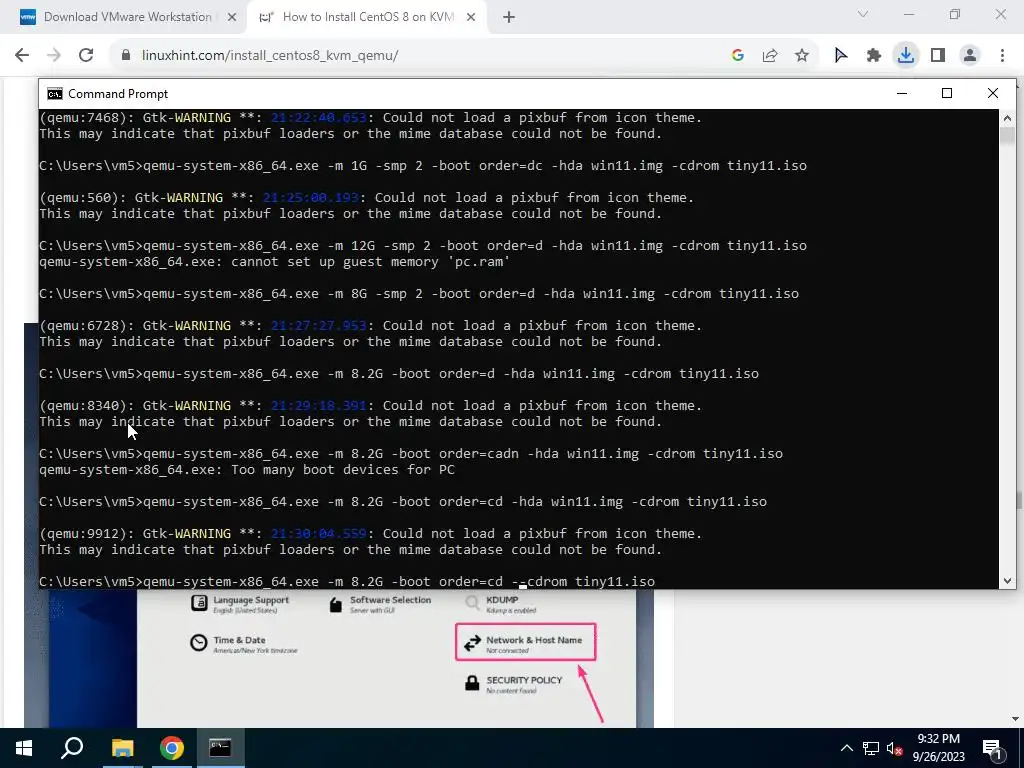
Task: Toggle Chrome side panel icon
Action: (938, 56)
